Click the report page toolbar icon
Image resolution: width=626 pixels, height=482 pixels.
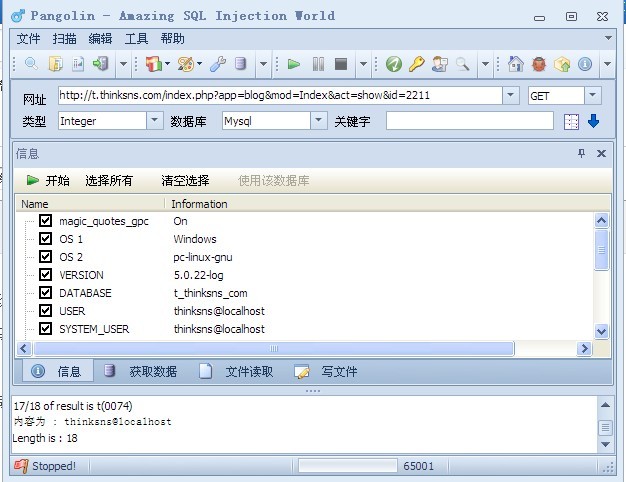78,64
